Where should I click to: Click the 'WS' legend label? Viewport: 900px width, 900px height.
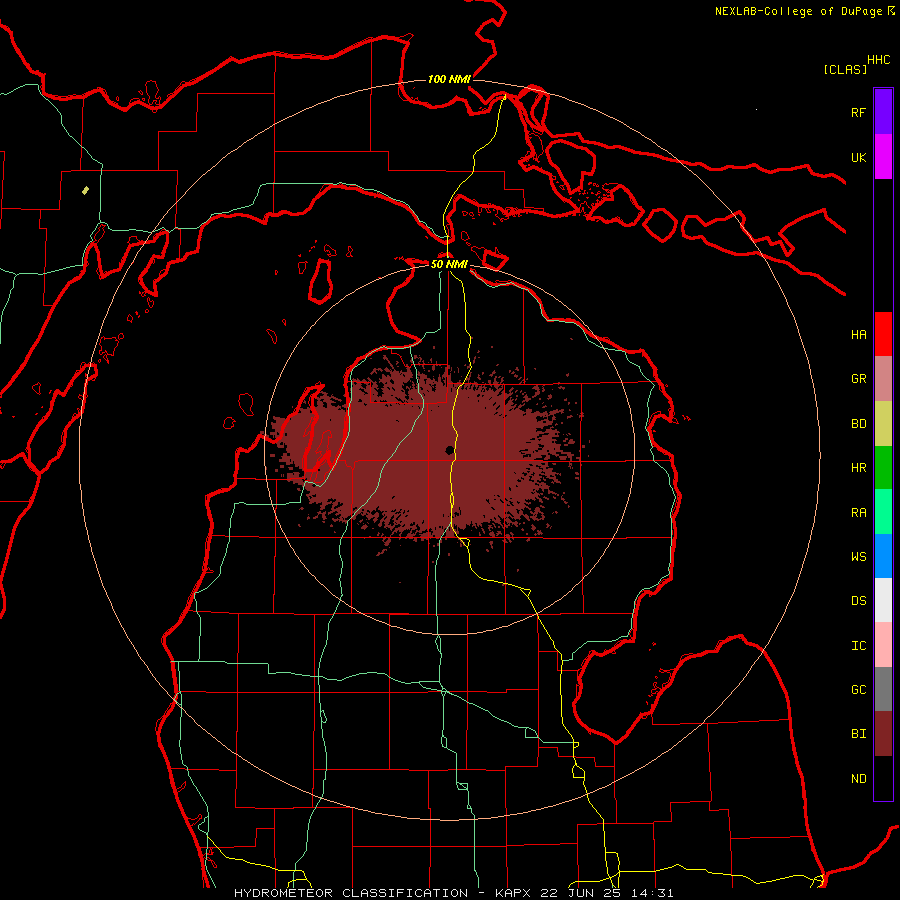pos(858,557)
